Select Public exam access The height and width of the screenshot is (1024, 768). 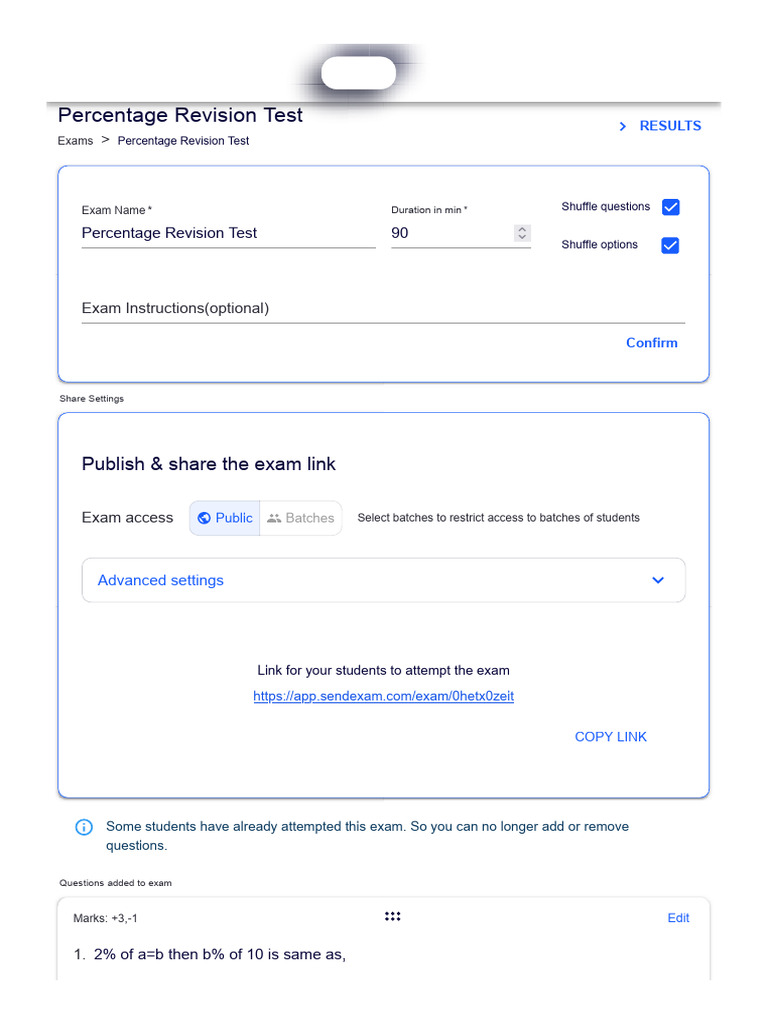225,518
